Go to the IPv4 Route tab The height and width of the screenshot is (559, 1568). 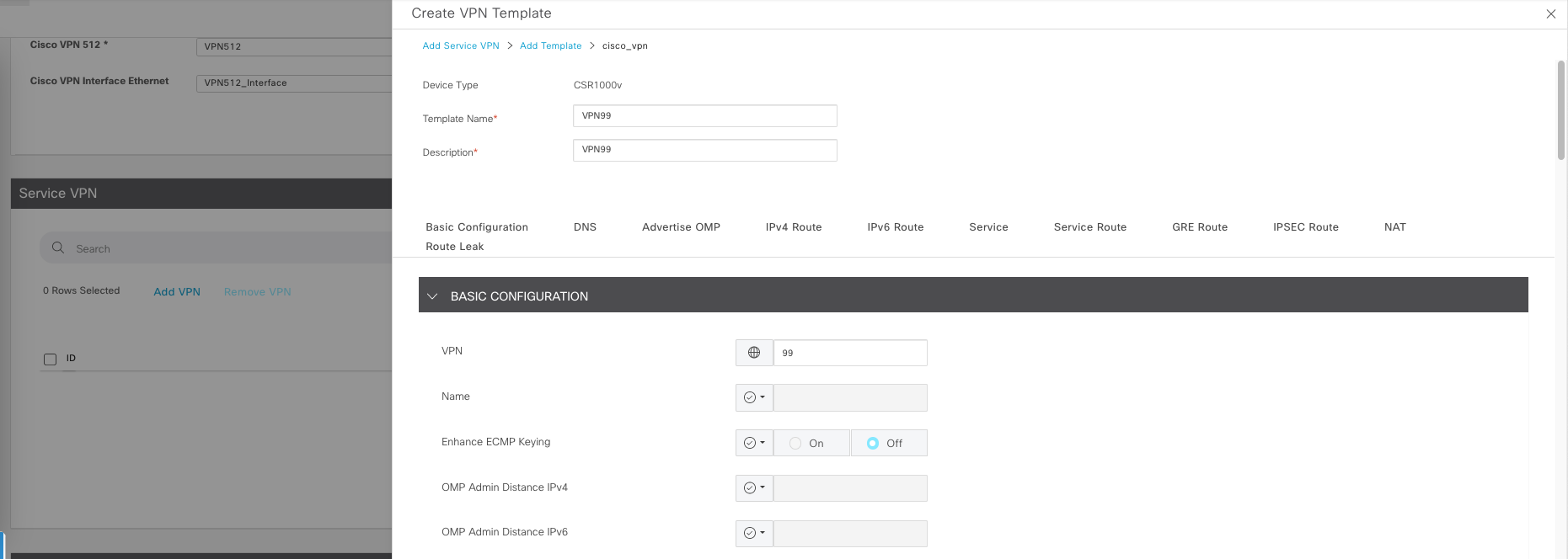coord(793,227)
